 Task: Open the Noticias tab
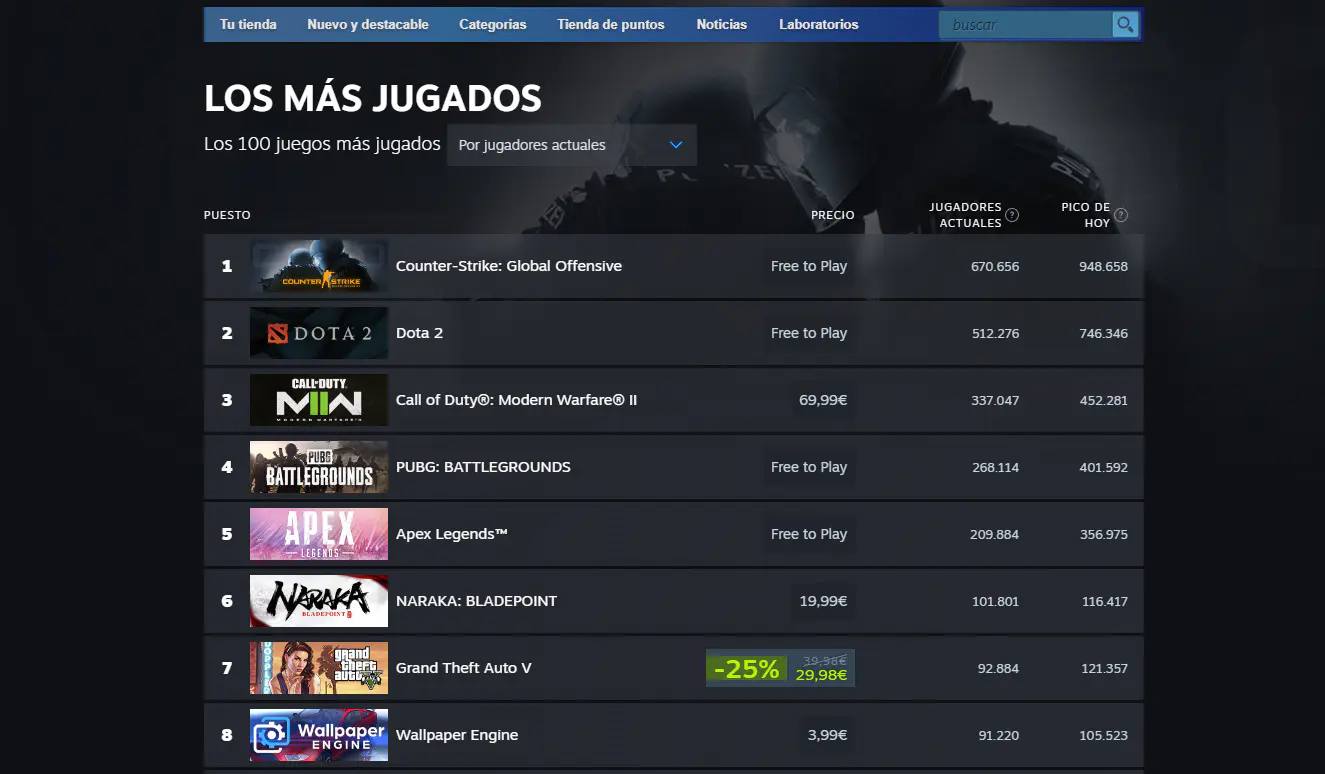click(722, 24)
